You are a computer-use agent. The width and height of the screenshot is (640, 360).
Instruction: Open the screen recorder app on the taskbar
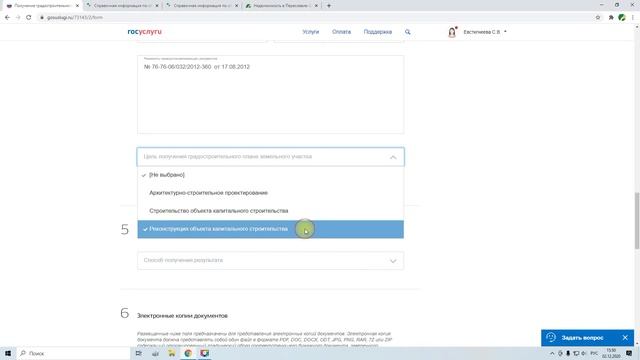pyautogui.click(x=204, y=353)
